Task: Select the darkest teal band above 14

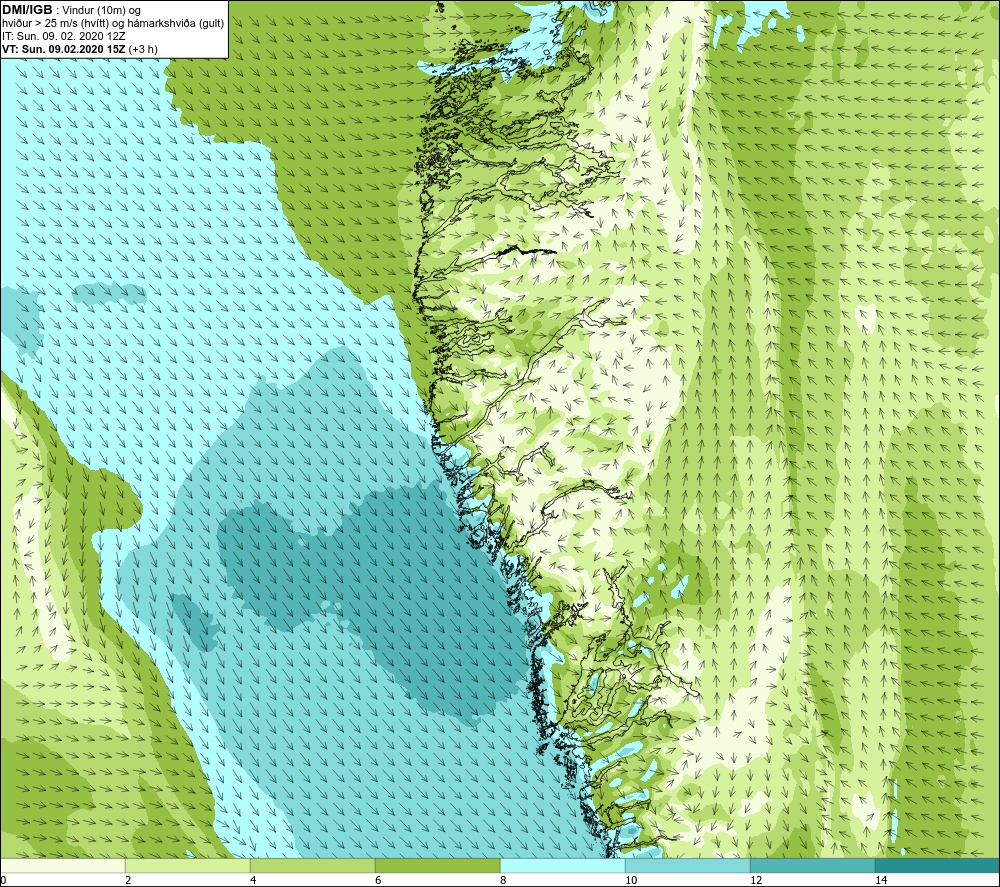Action: [x=938, y=865]
